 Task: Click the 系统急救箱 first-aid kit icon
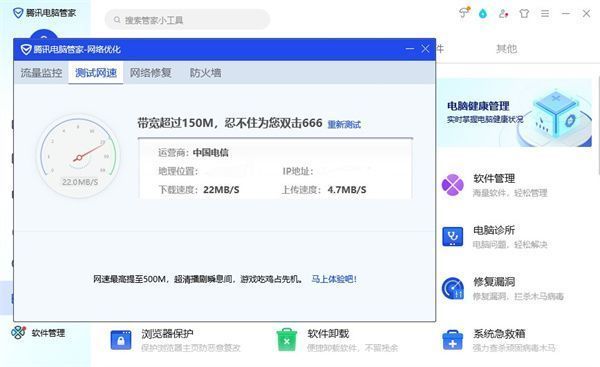453,340
